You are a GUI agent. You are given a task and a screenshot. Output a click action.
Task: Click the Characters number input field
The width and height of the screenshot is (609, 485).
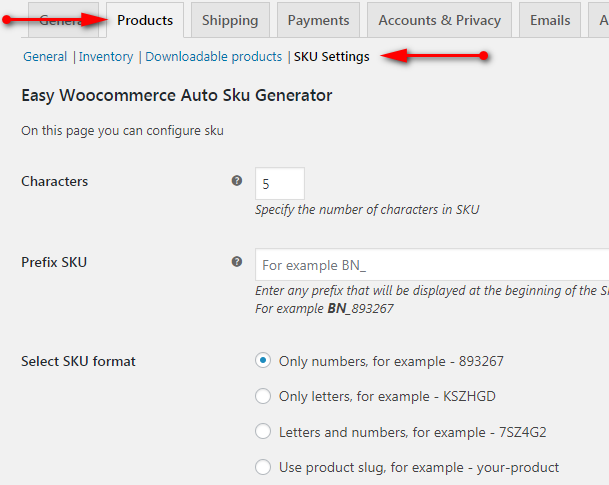click(279, 184)
